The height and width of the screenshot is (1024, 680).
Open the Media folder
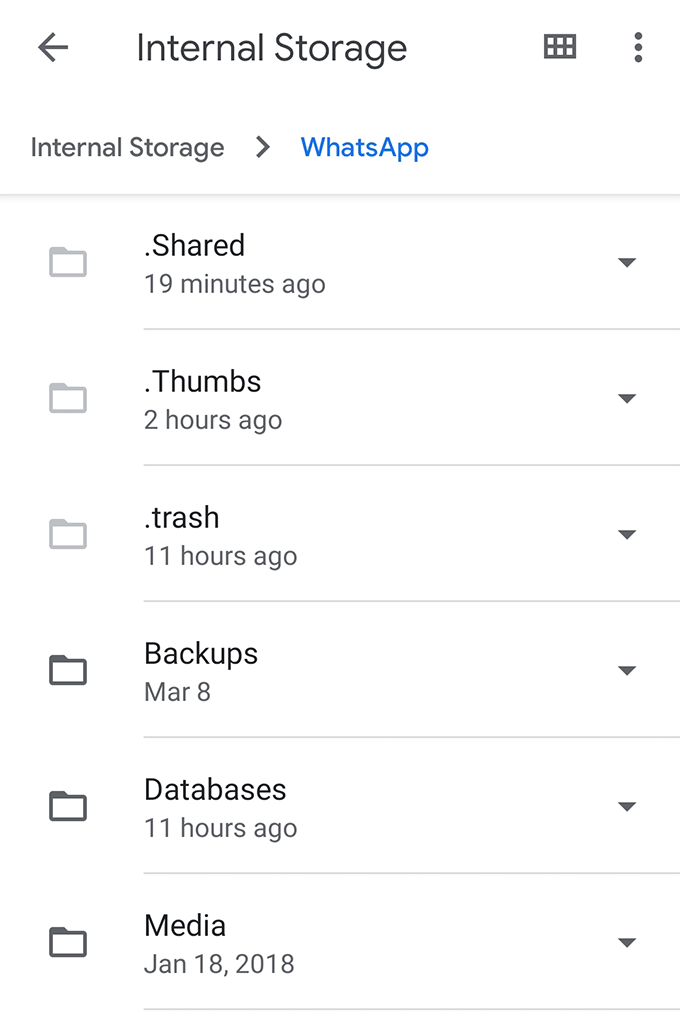tap(300, 942)
